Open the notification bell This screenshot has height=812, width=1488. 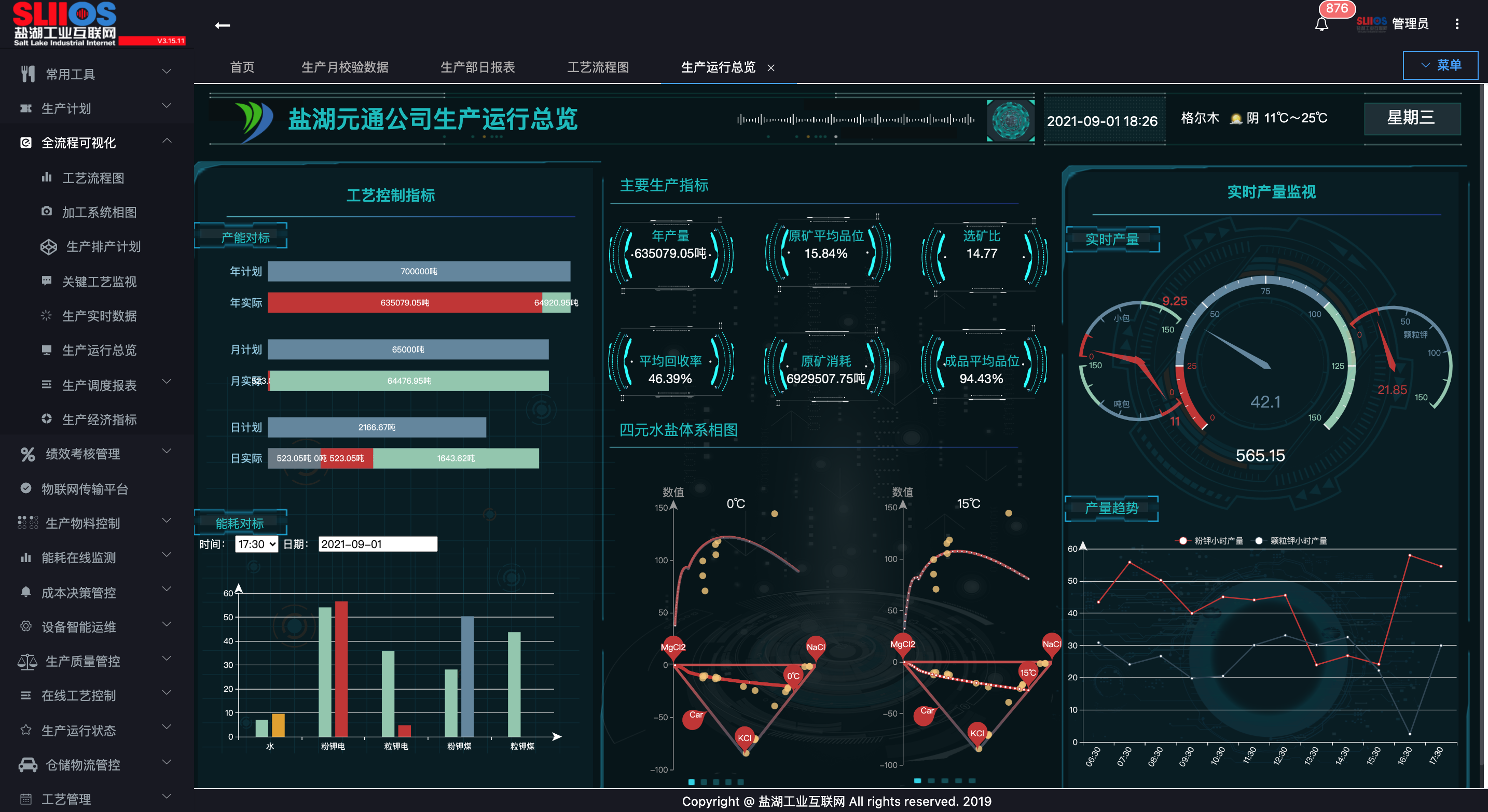click(x=1321, y=24)
